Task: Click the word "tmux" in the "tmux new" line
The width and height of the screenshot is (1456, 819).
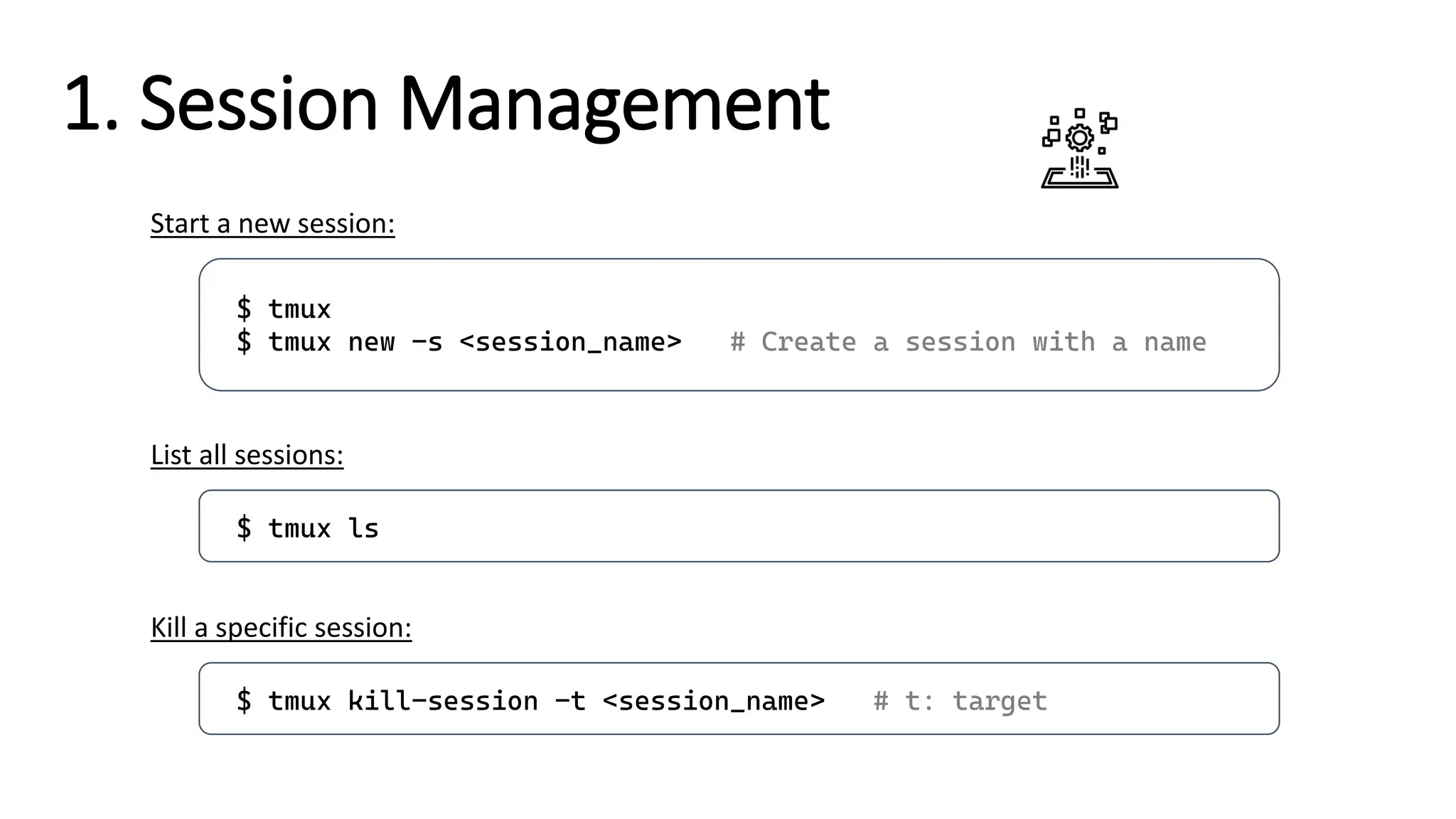Action: [299, 343]
